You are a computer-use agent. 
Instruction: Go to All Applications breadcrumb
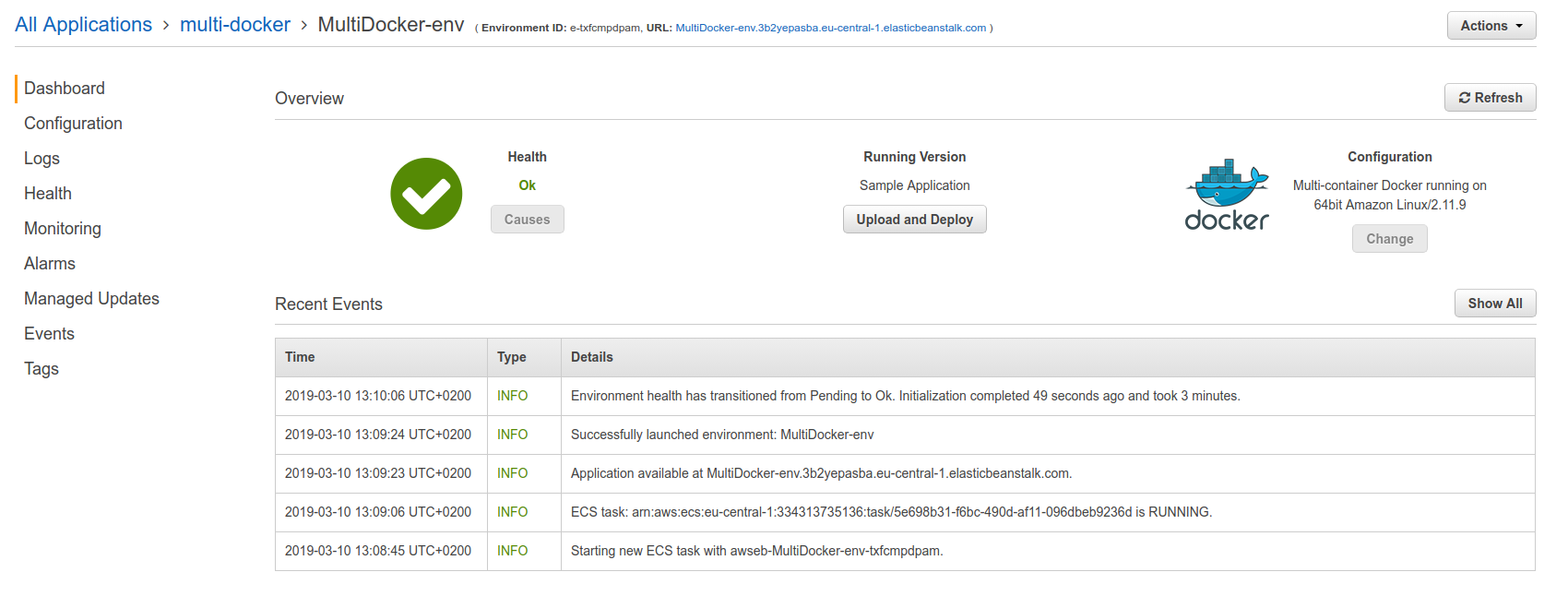(x=83, y=25)
